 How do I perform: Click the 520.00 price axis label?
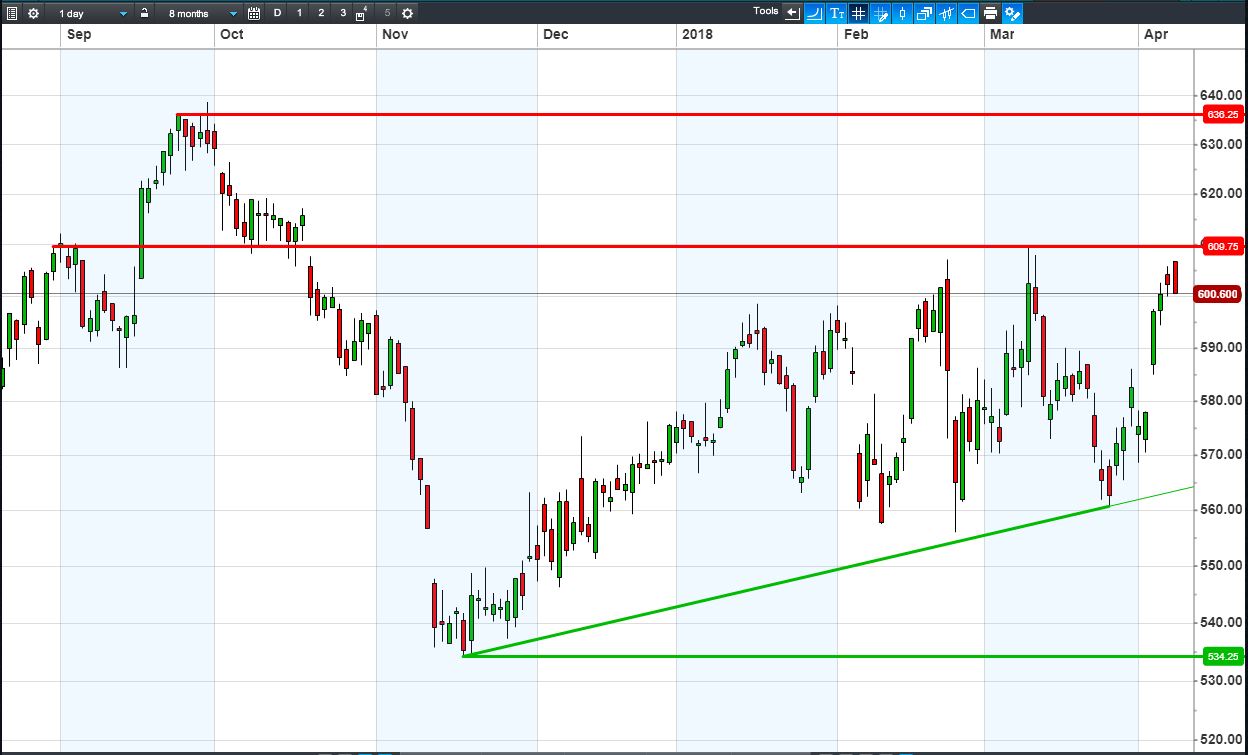(1222, 739)
